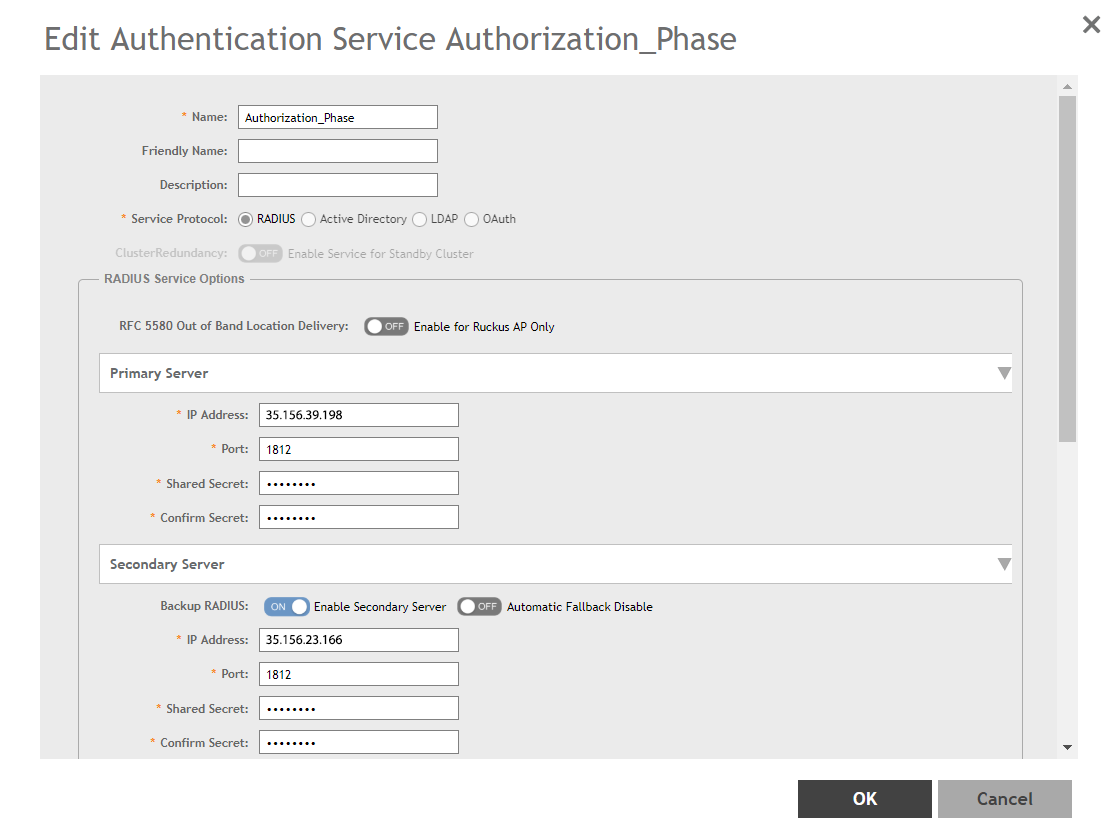This screenshot has height=835, width=1116.
Task: Change the secondary server Port value
Action: coord(358,673)
